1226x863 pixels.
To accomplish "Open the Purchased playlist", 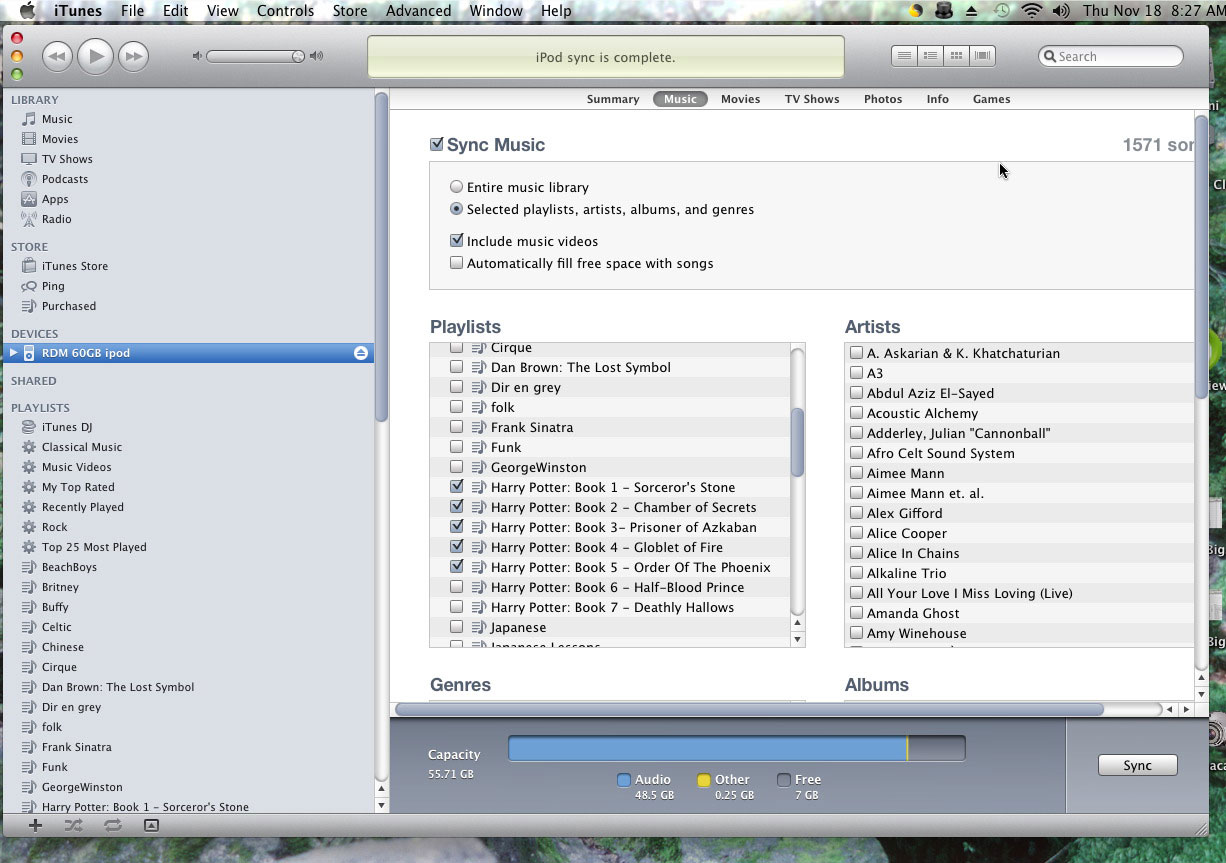I will coord(69,306).
